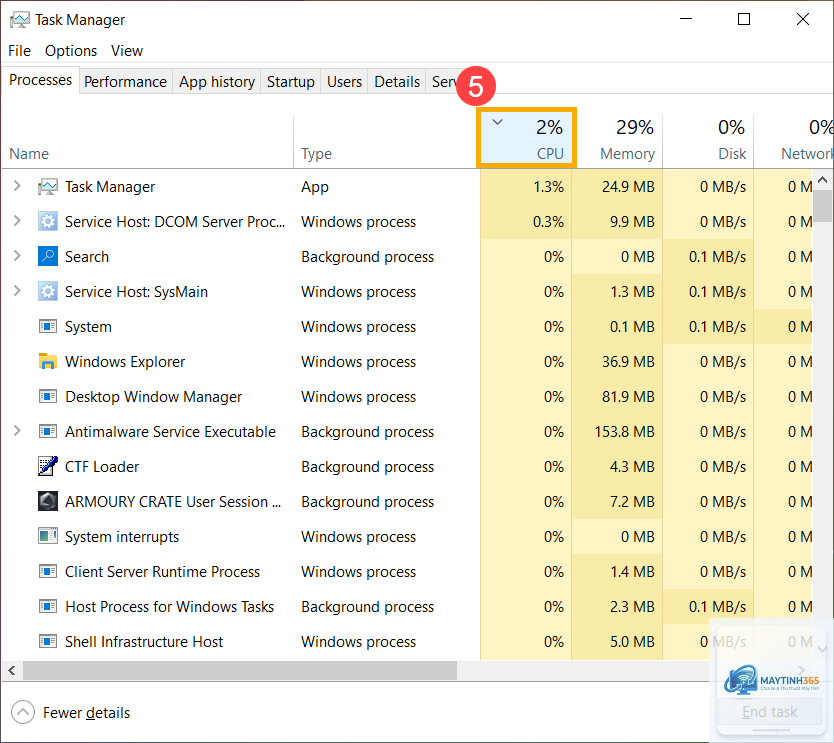Open the View menu
This screenshot has width=834, height=743.
(127, 51)
